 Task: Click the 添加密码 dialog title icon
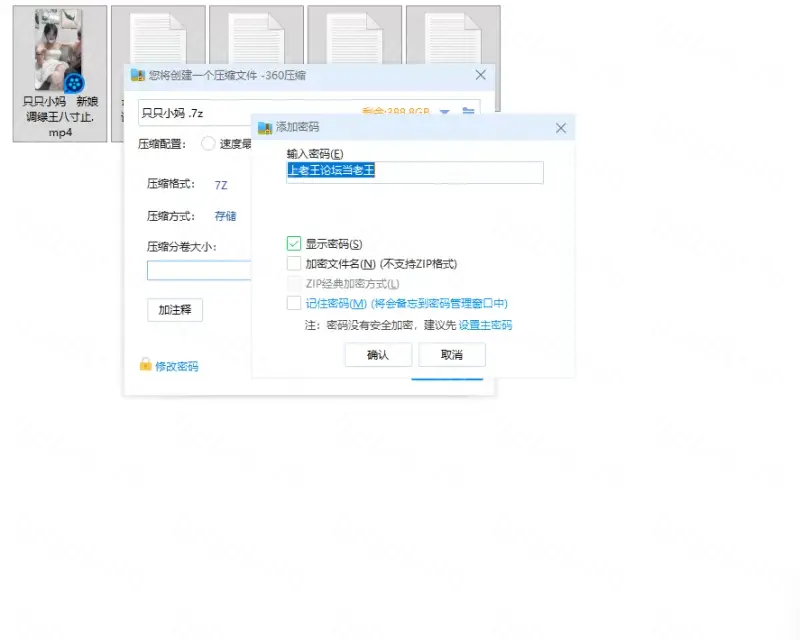pyautogui.click(x=265, y=128)
